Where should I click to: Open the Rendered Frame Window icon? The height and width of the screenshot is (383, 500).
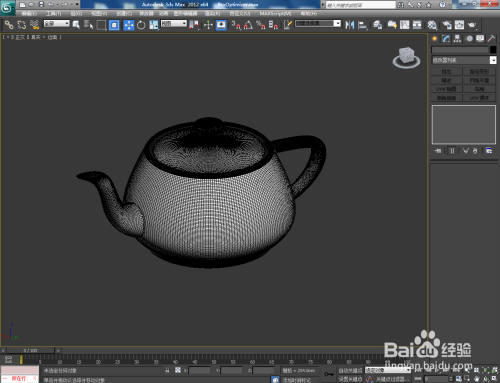click(x=459, y=25)
